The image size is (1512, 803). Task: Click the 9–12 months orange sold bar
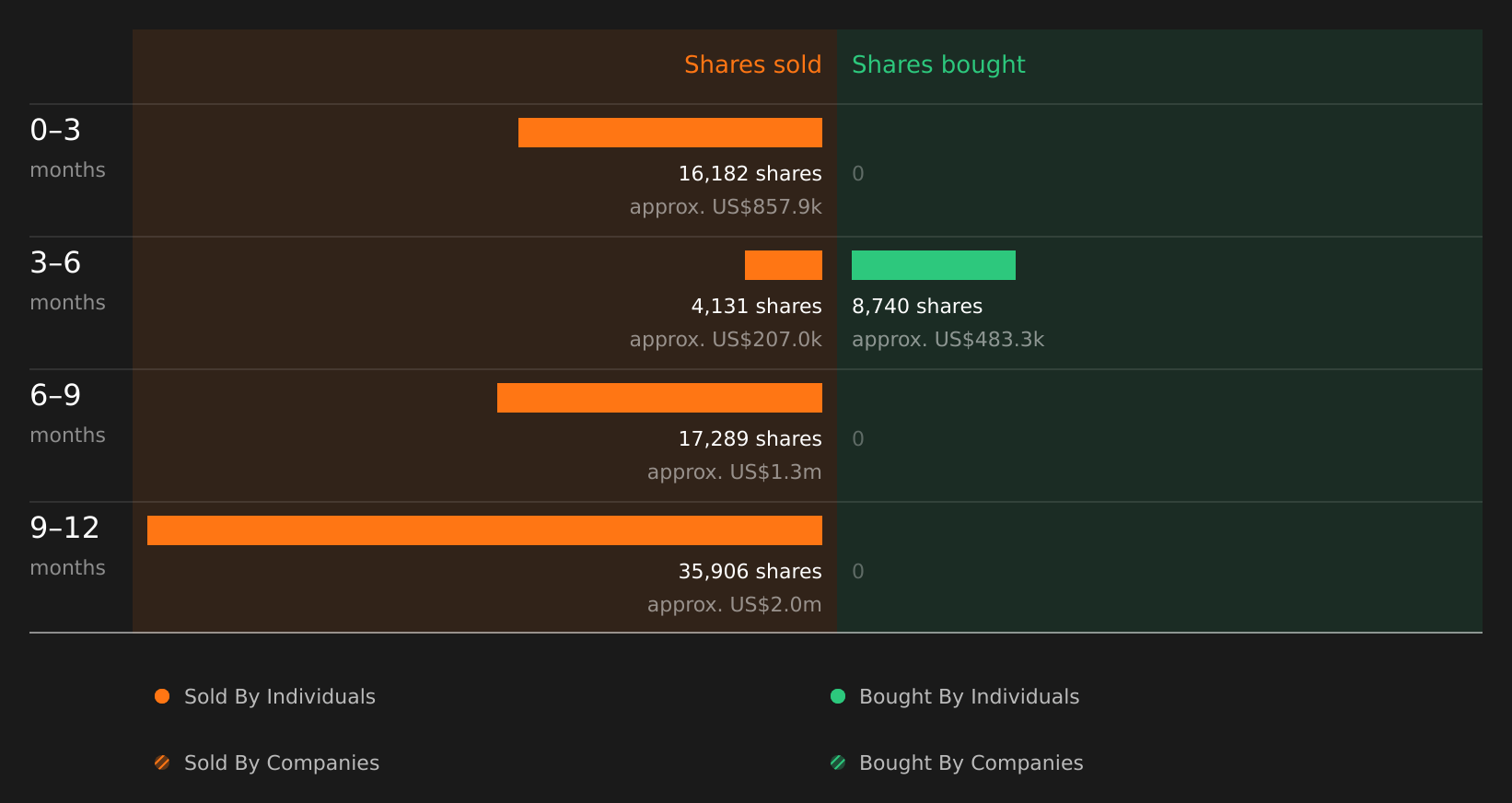(484, 530)
